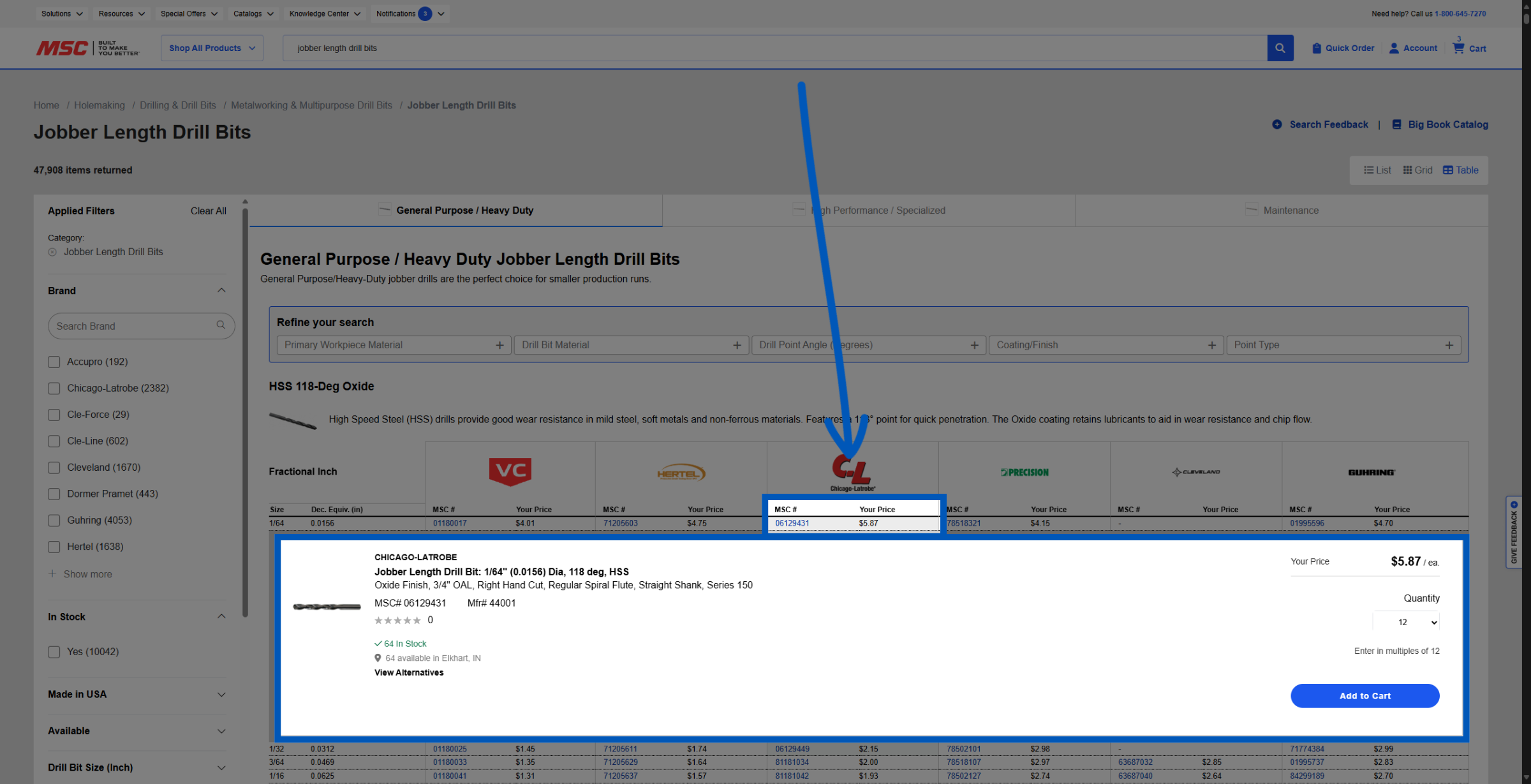Click the Chicago-Latrobe brand logo
This screenshot has height=784, width=1531.
click(852, 473)
